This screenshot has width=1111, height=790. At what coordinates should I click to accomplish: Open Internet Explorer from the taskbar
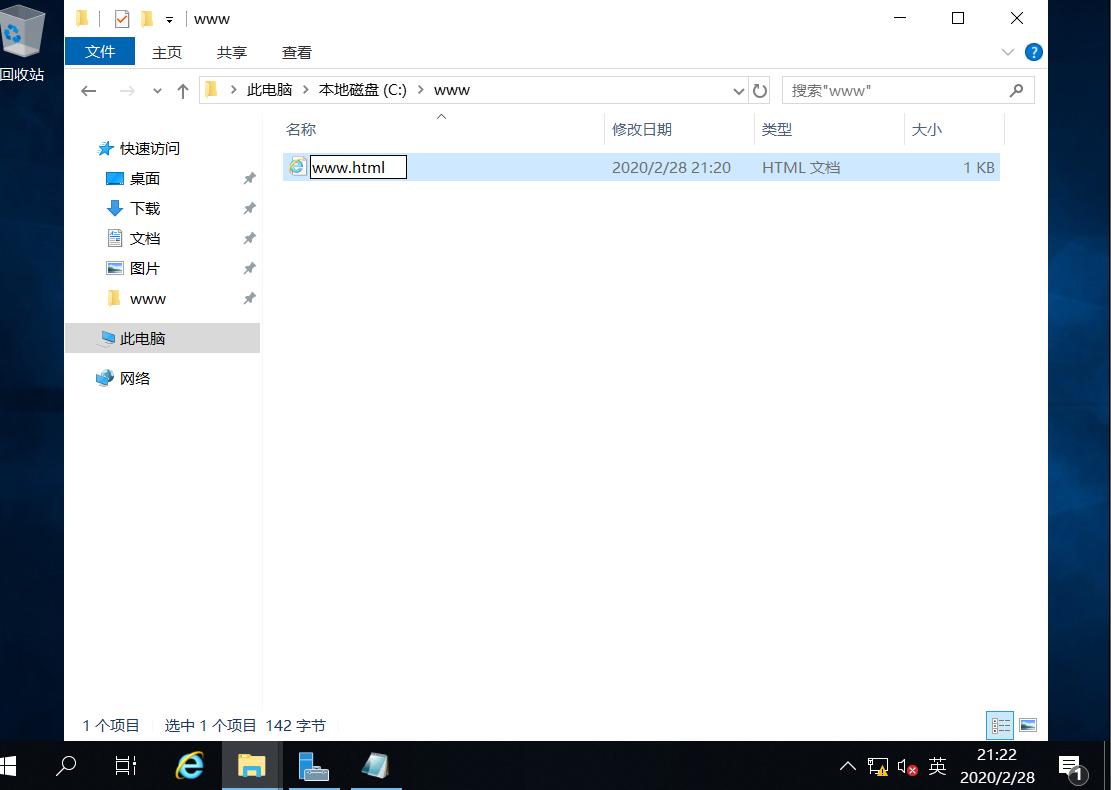[x=189, y=766]
